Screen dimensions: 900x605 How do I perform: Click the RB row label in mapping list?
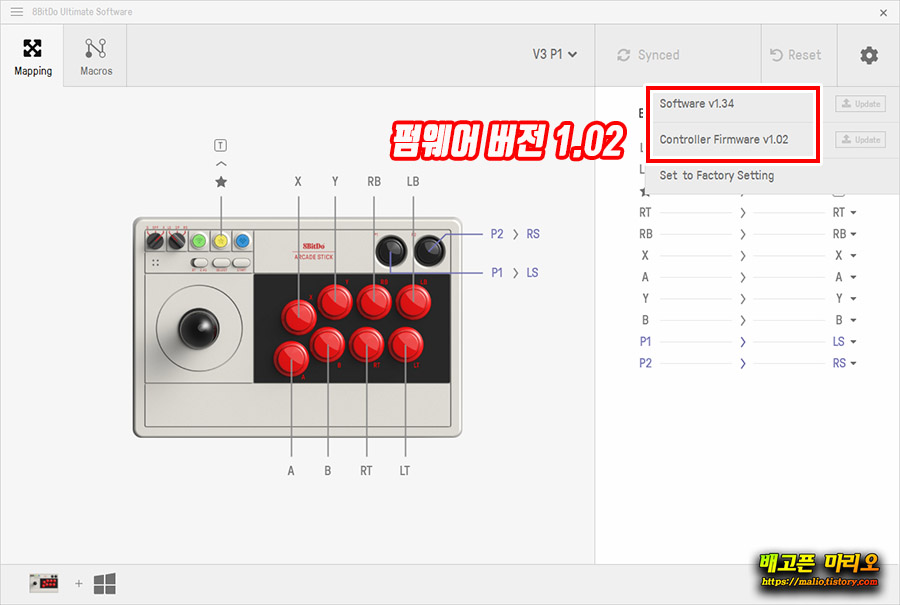pyautogui.click(x=646, y=234)
